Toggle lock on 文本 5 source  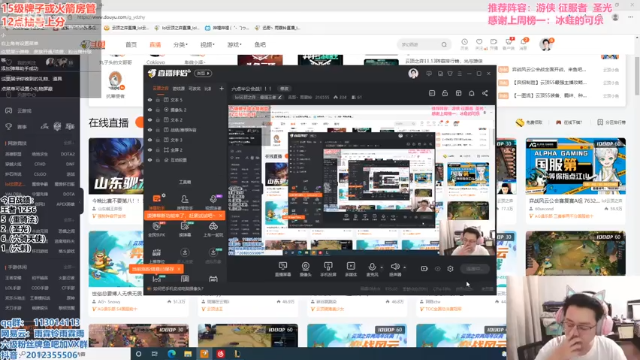(x=158, y=100)
